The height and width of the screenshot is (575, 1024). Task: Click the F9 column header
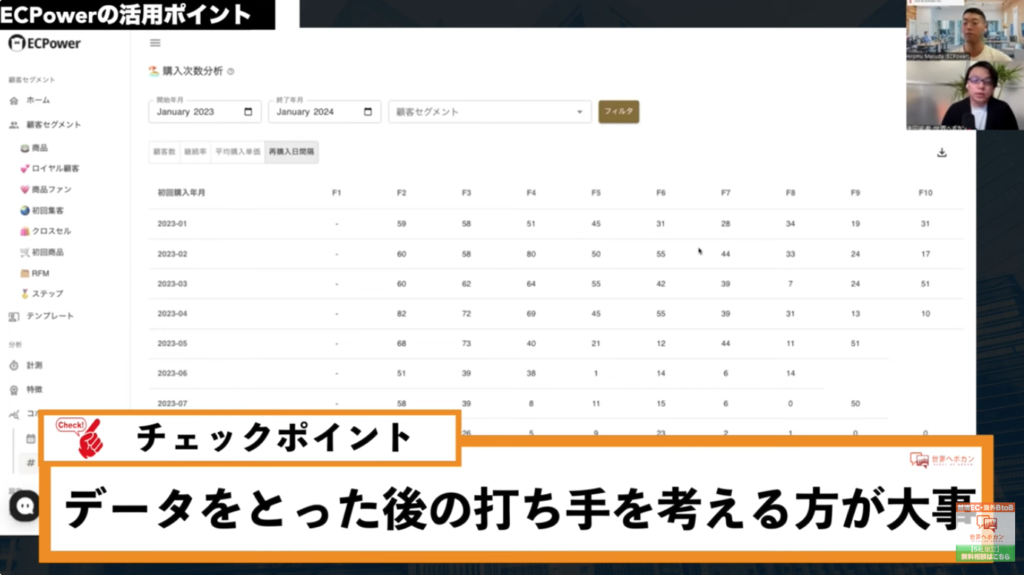click(x=856, y=193)
